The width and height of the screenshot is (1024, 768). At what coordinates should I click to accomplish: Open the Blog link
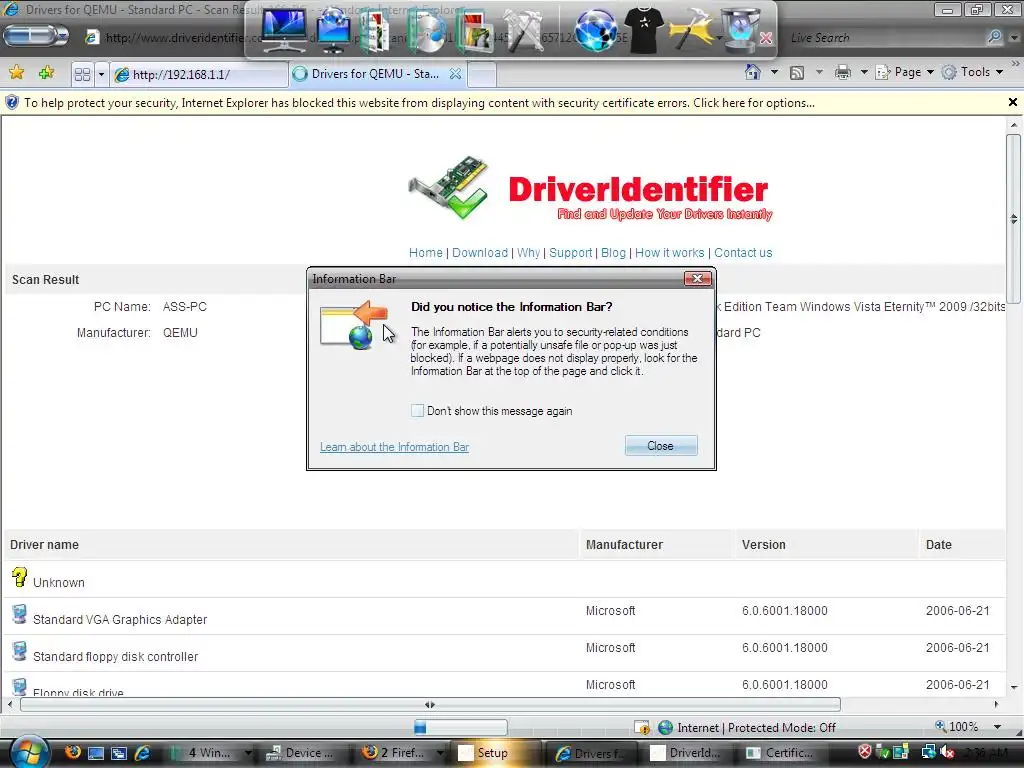[613, 253]
